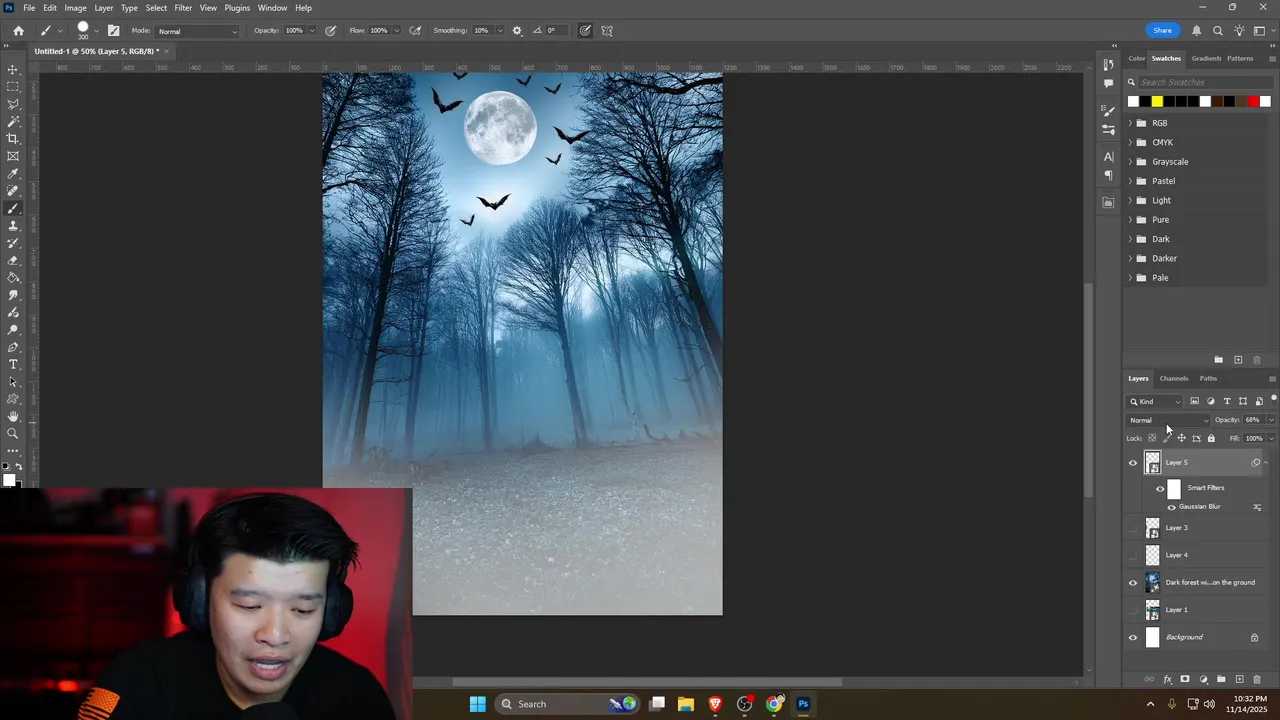Delete layer with Layers panel trash icon
This screenshot has width=1280, height=720.
[1257, 679]
